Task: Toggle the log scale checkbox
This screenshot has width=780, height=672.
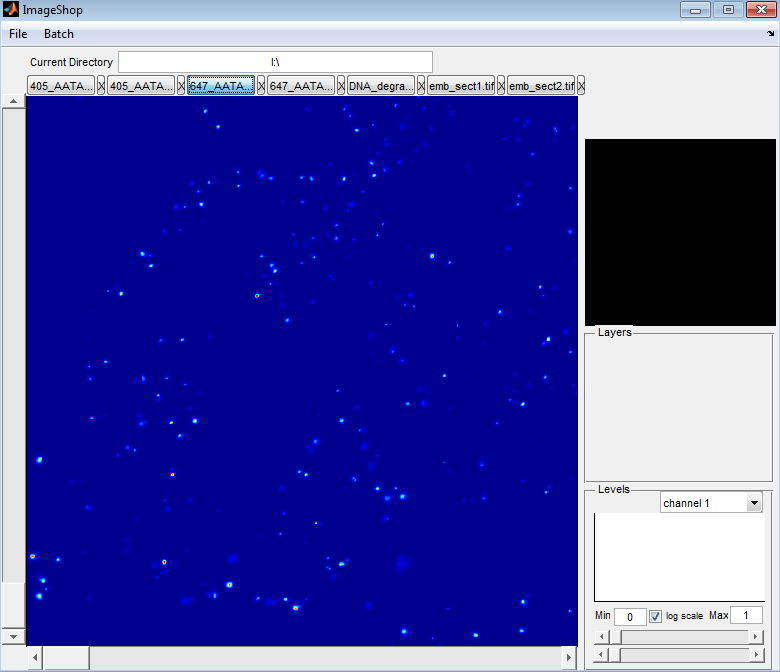Action: point(655,616)
